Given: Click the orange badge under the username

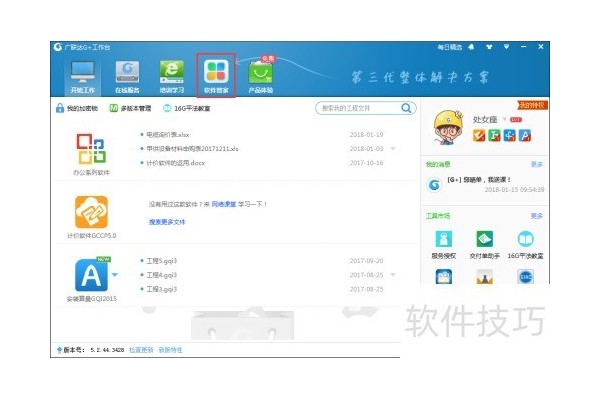Looking at the screenshot, I should [479, 136].
